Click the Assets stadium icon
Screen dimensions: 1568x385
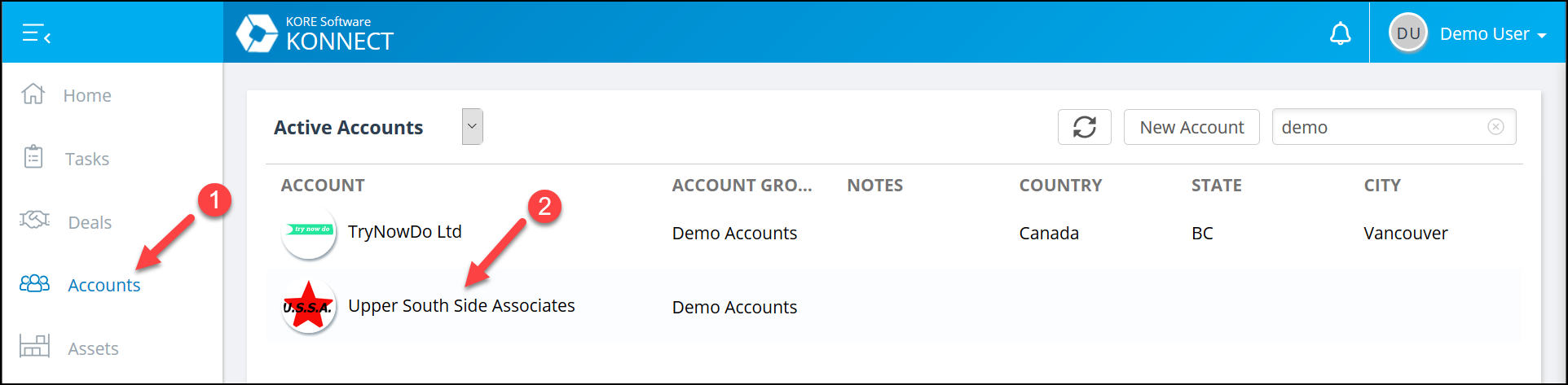34,346
